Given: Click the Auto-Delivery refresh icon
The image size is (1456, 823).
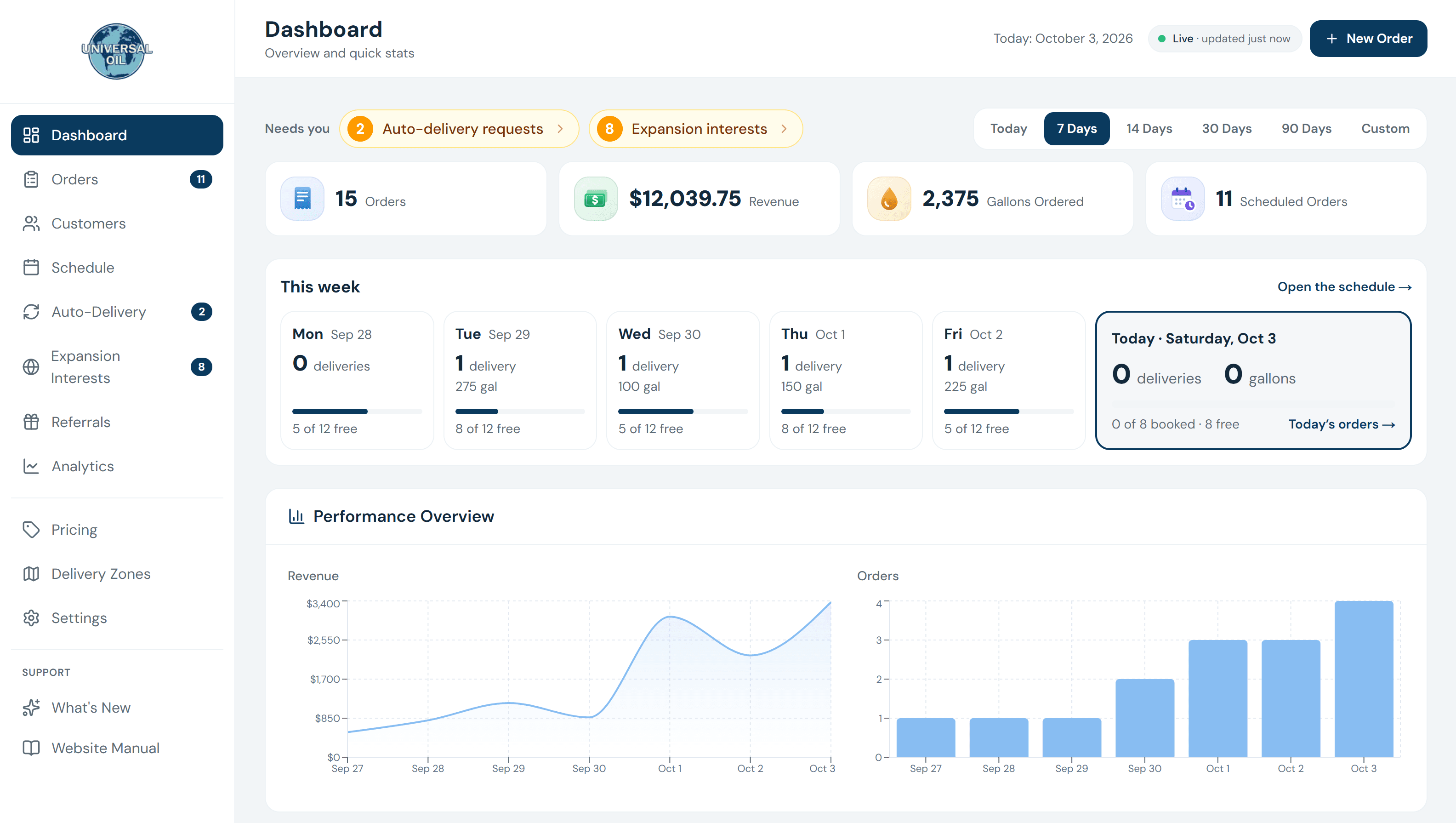Looking at the screenshot, I should click(x=31, y=311).
